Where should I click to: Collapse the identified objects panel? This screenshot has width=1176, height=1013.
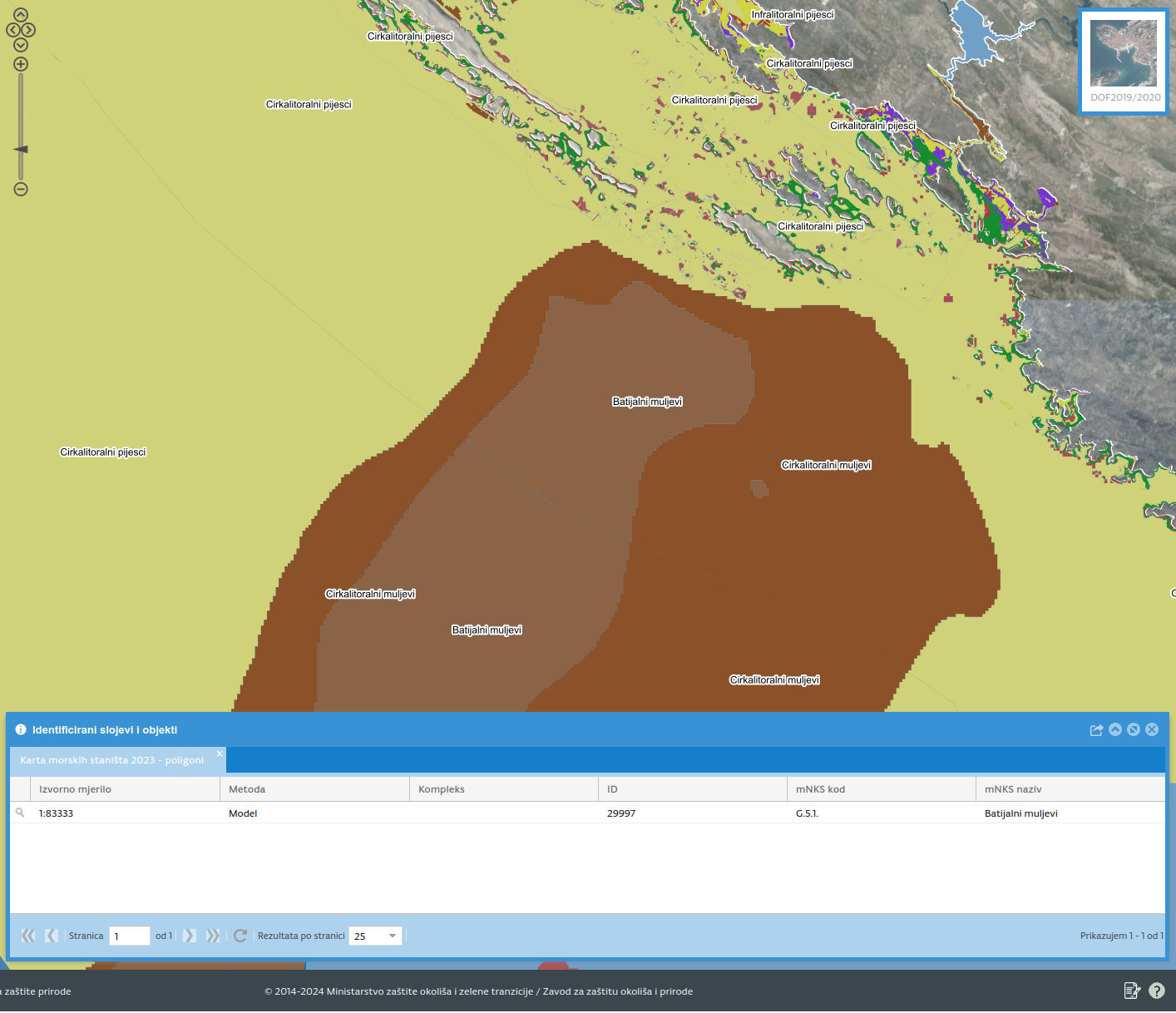(x=1115, y=729)
